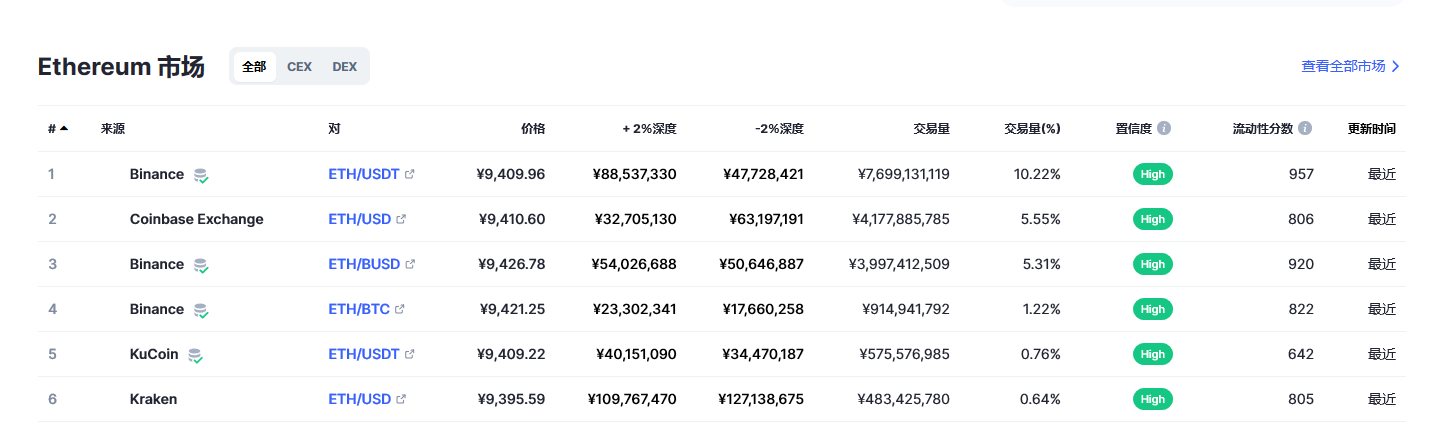Click the reserves badge icon on Binance row 1
Image resolution: width=1450 pixels, height=430 pixels.
[201, 175]
